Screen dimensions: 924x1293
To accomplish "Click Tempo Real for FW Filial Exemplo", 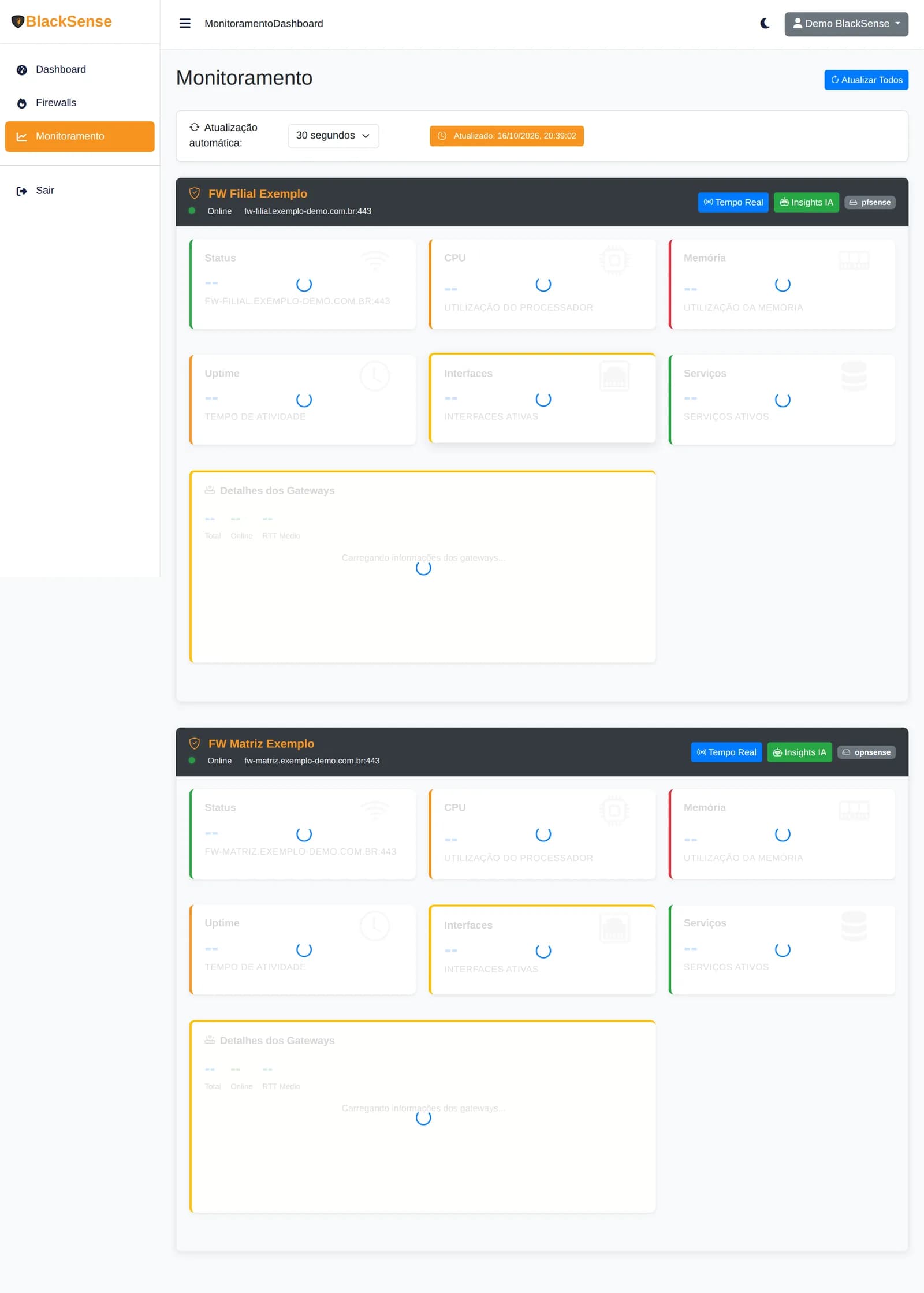I will 733,202.
